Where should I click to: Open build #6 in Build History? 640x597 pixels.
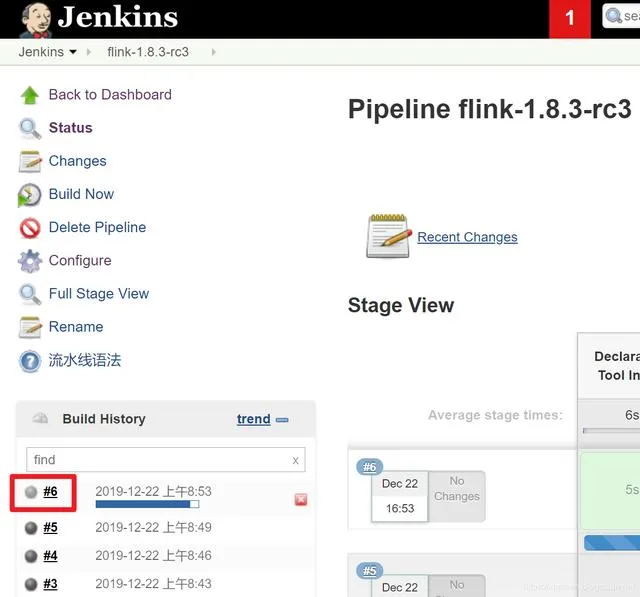[51, 492]
